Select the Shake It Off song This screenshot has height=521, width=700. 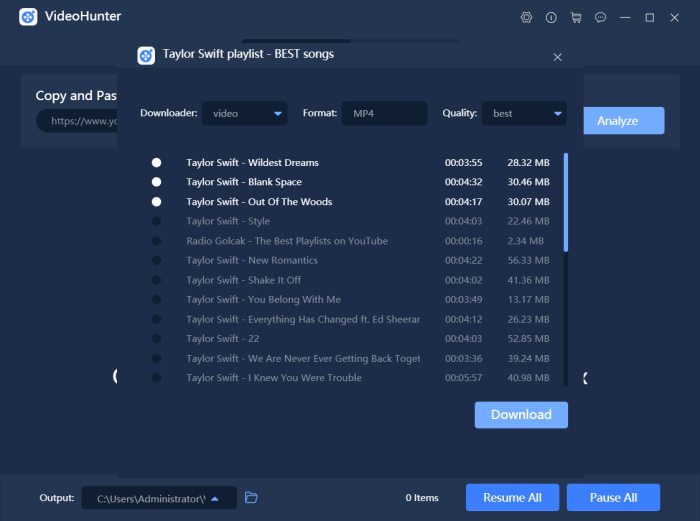click(x=156, y=280)
